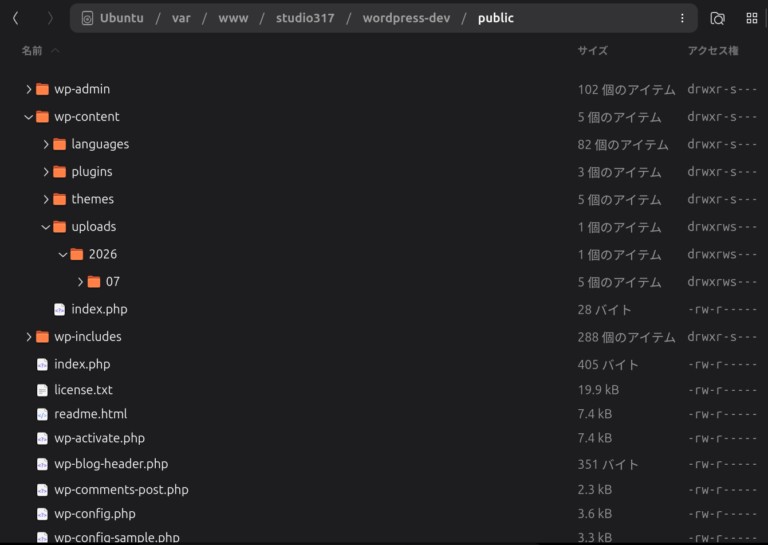Select the wp-comments-post.php file name

click(121, 489)
